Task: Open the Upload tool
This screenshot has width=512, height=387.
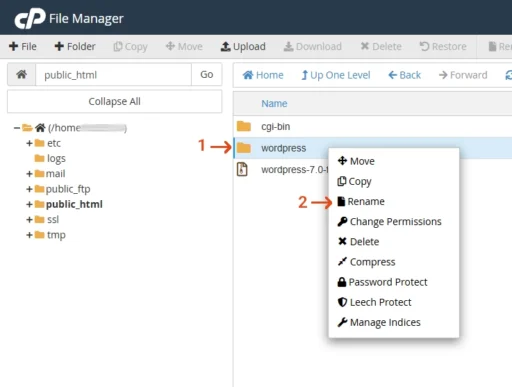Action: (x=243, y=46)
